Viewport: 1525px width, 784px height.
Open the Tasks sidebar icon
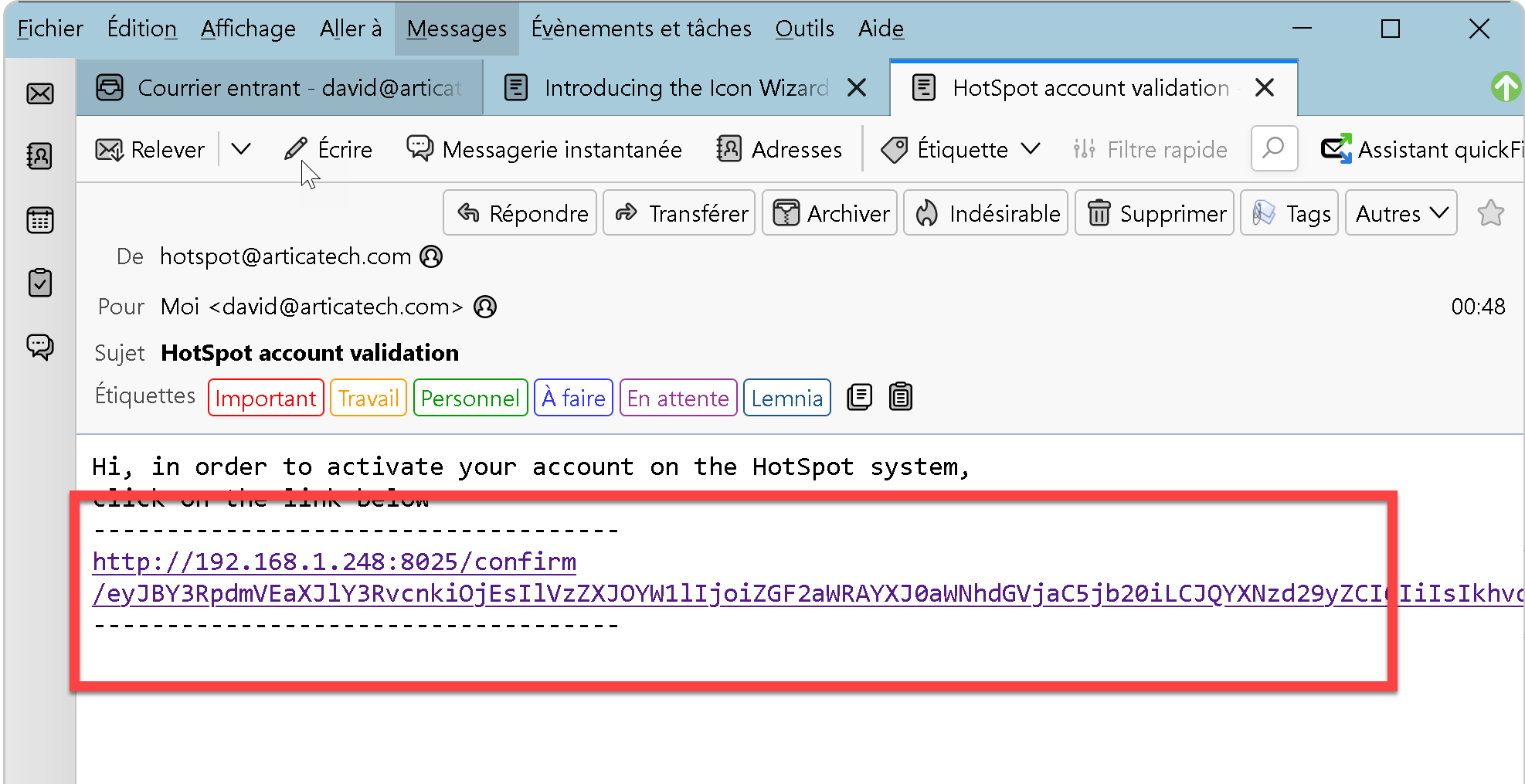(x=40, y=283)
